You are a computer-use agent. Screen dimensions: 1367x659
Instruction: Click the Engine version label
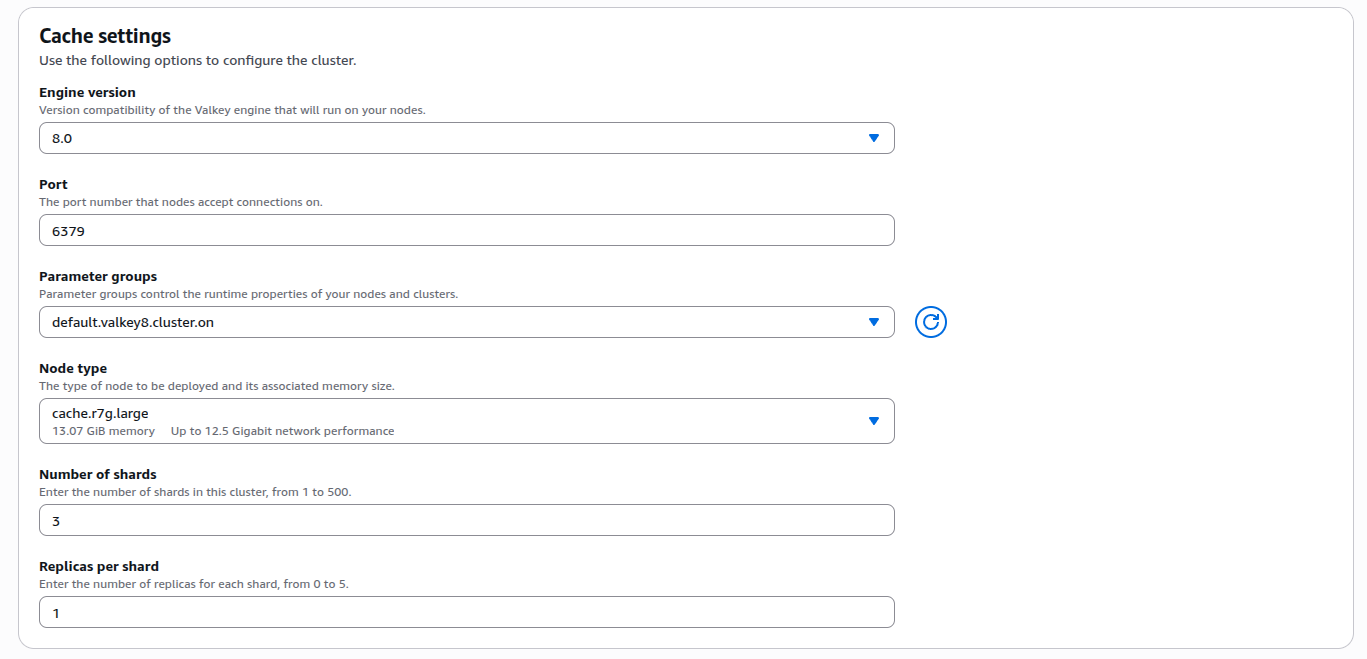coord(87,93)
